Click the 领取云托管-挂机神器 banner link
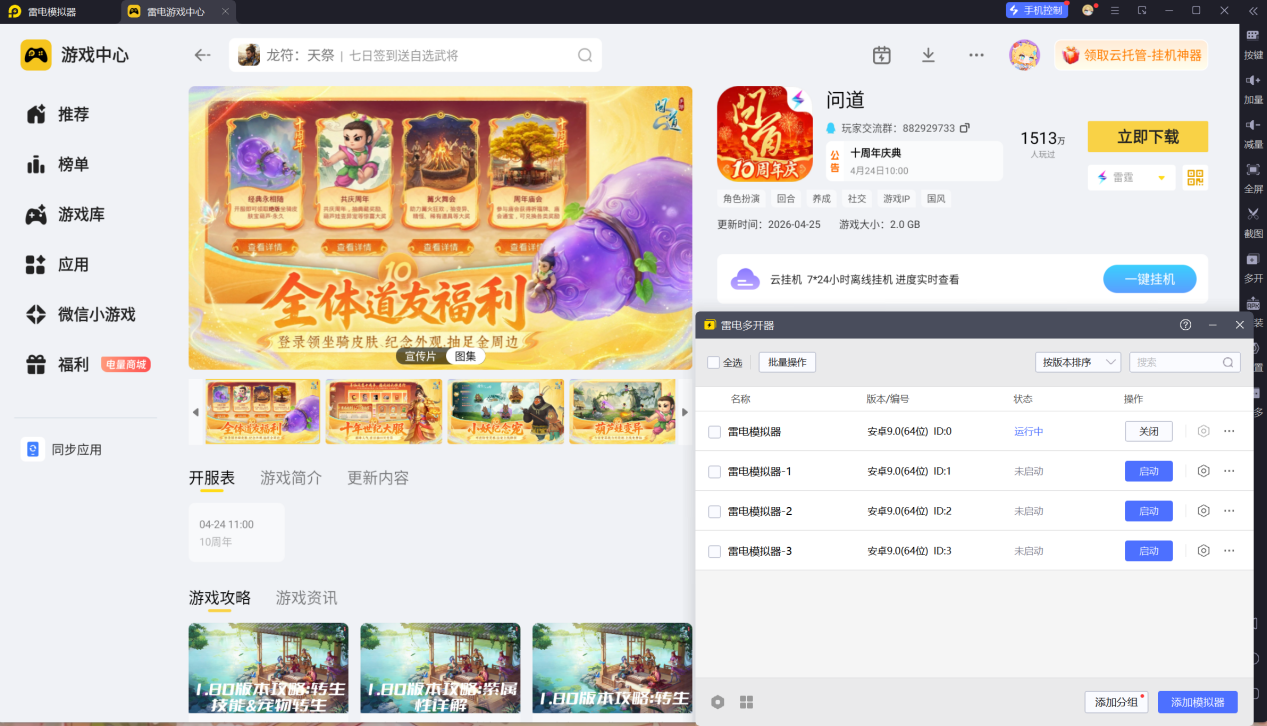This screenshot has width=1267, height=726. point(1131,55)
